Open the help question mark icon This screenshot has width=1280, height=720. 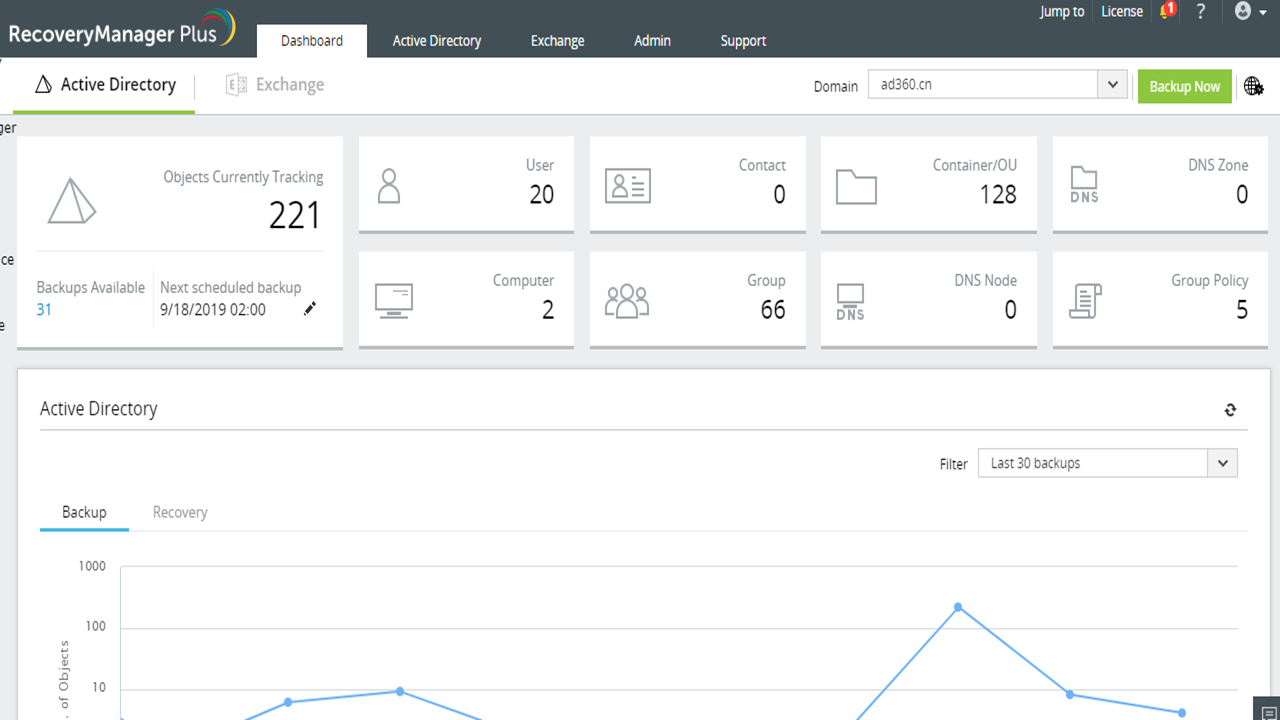pyautogui.click(x=1201, y=11)
